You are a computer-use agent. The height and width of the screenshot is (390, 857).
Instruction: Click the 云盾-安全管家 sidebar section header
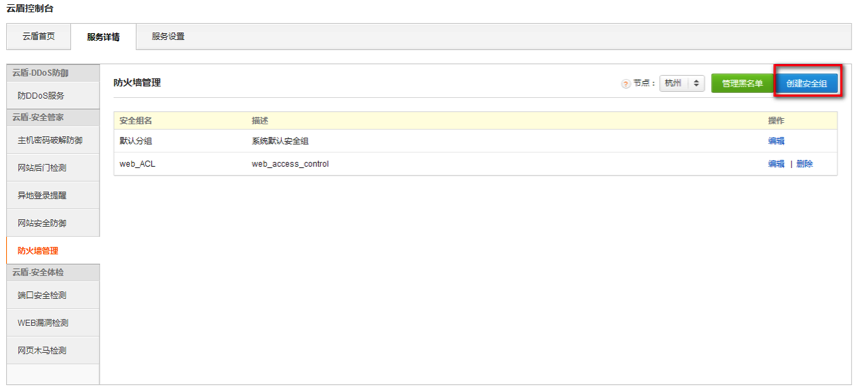(x=53, y=117)
